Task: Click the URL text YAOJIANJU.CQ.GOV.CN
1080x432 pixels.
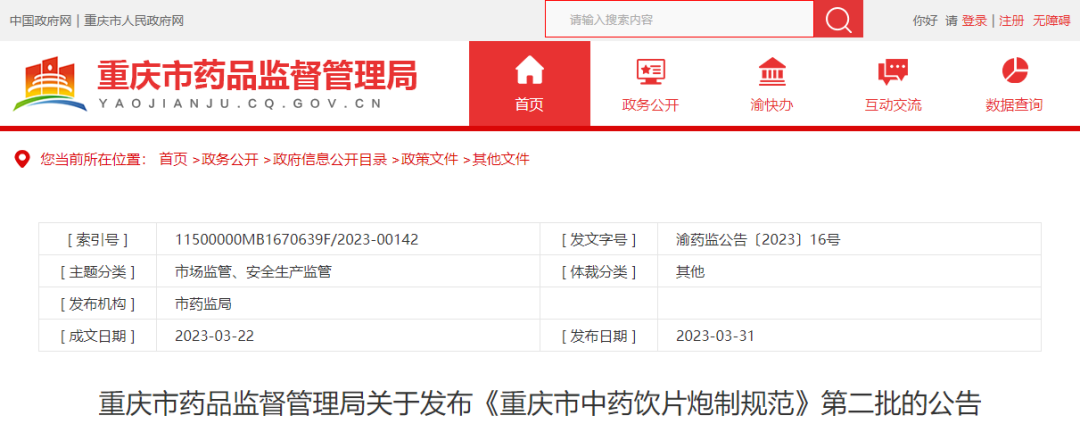Action: point(240,104)
